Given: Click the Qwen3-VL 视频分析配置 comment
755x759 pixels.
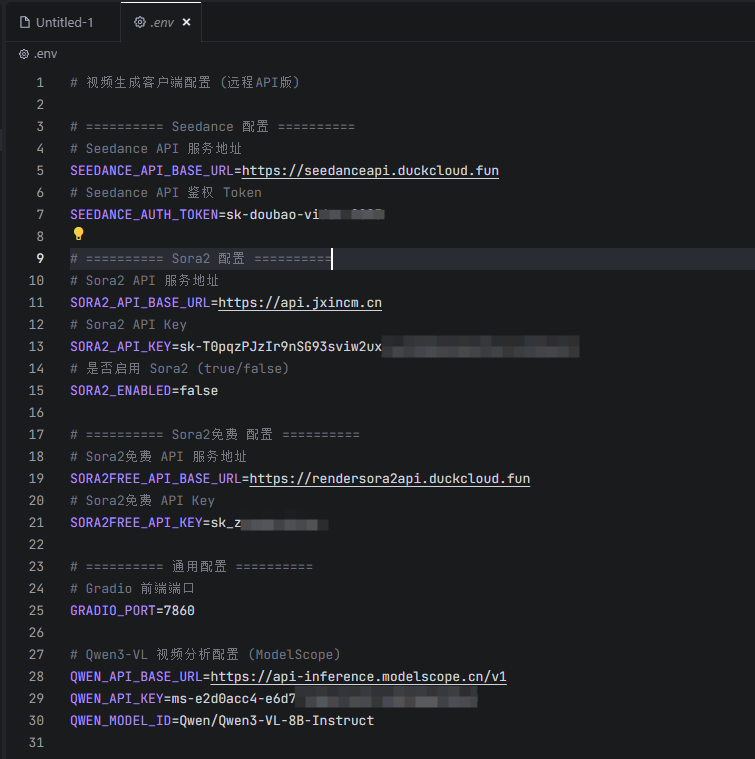Looking at the screenshot, I should tap(206, 655).
